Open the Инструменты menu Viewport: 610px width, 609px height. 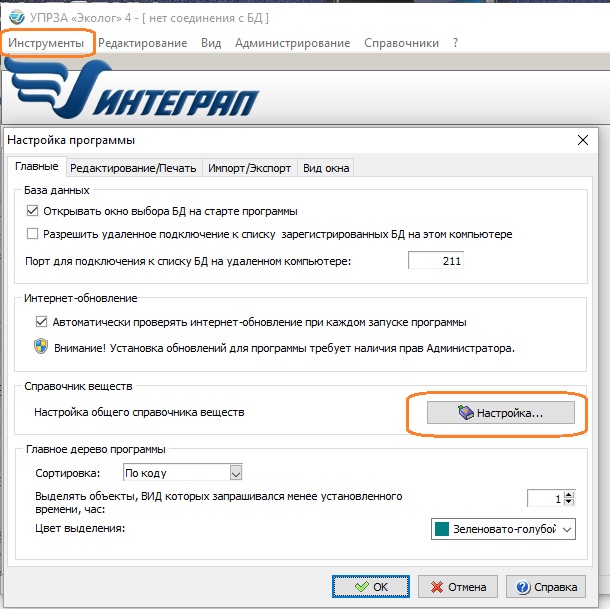[x=48, y=43]
